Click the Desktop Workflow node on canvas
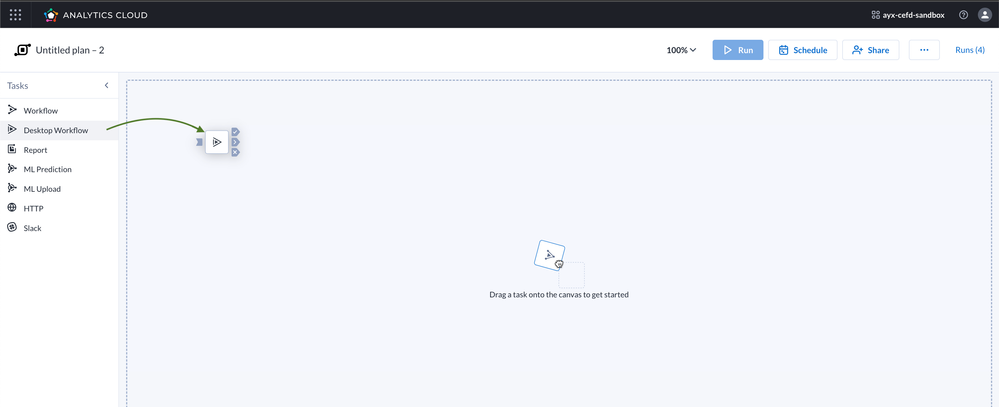Image resolution: width=999 pixels, height=407 pixels. pyautogui.click(x=217, y=142)
